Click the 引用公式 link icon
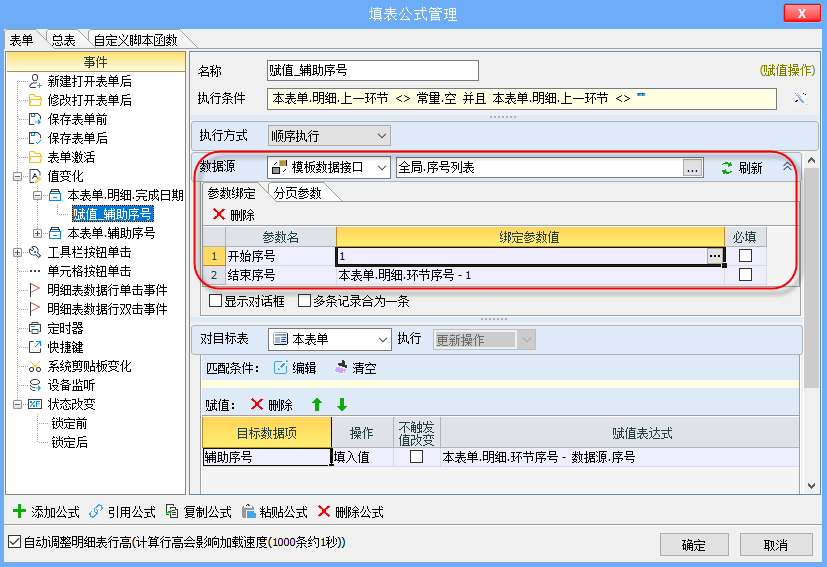 pyautogui.click(x=96, y=511)
